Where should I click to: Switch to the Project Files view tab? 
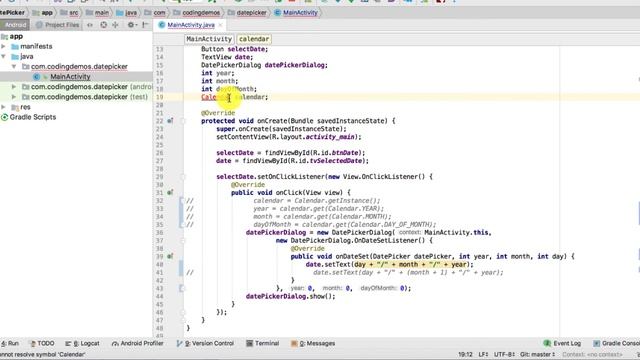pos(58,25)
